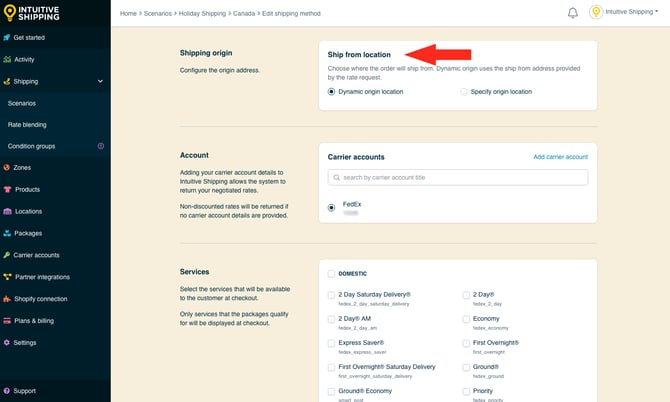Open Products via its sidebar icon

click(8, 189)
